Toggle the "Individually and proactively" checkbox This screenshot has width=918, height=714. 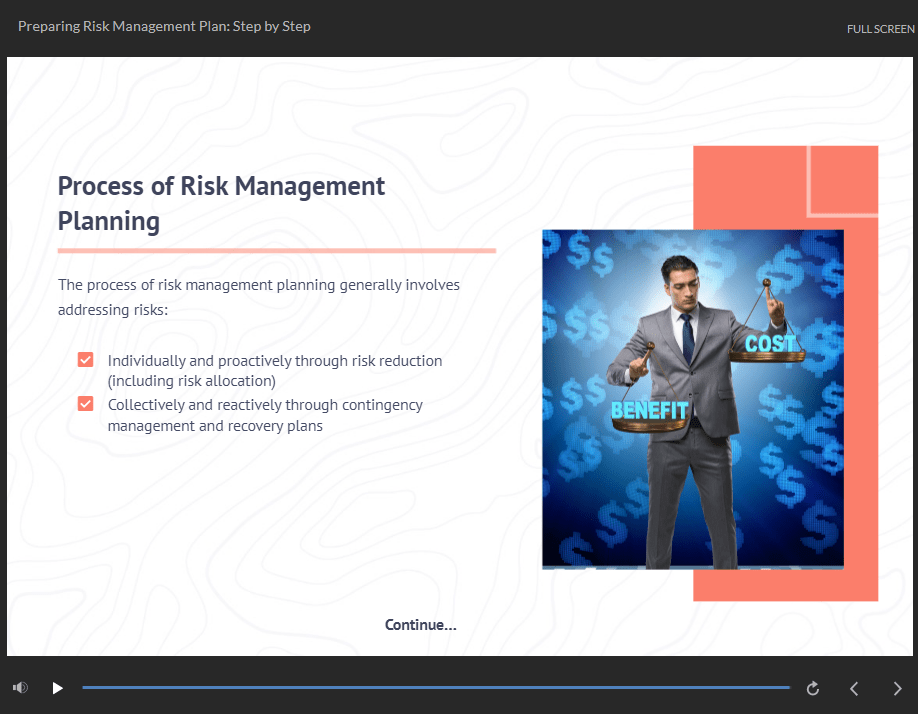coord(85,359)
